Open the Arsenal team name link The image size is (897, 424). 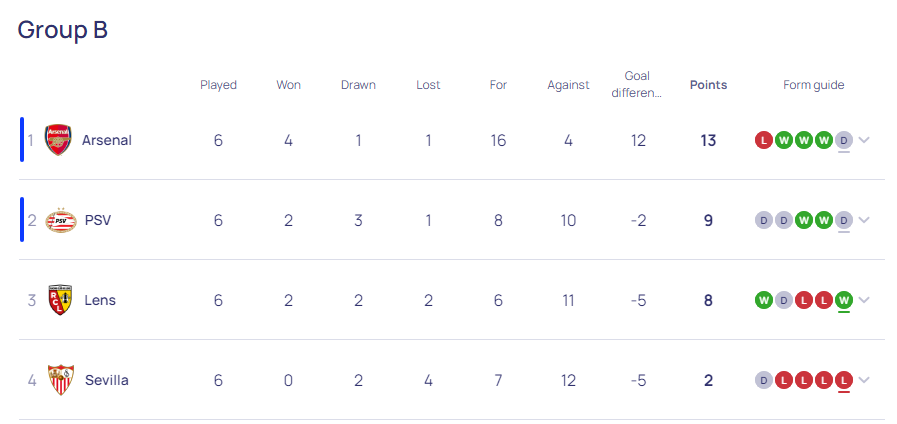[107, 140]
